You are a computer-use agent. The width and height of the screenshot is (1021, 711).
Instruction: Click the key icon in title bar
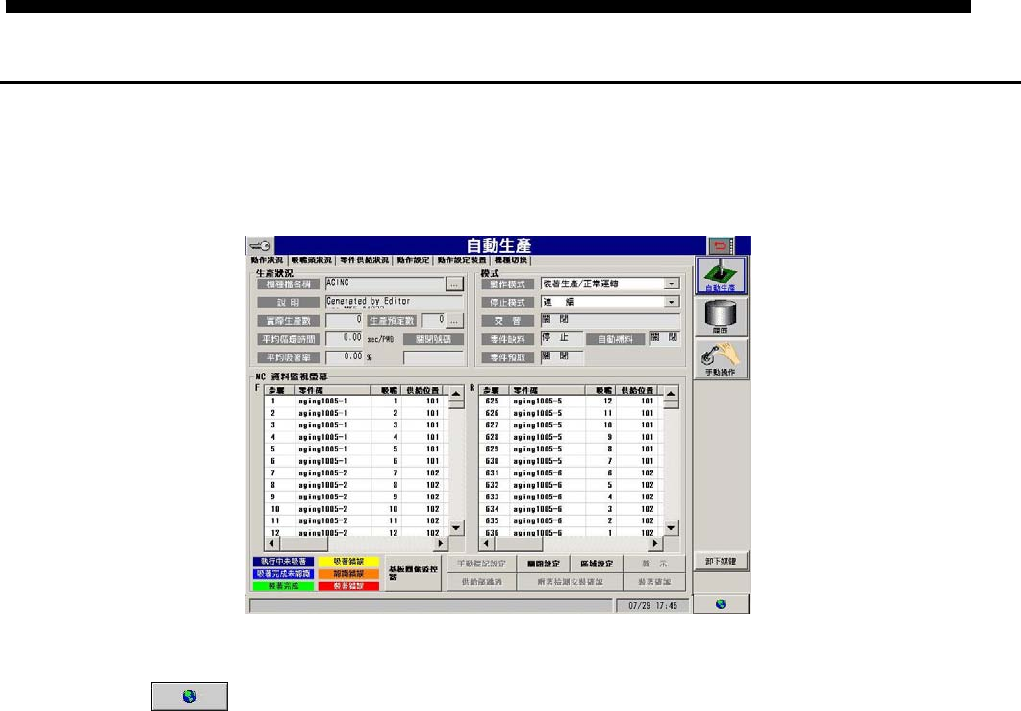click(x=260, y=245)
